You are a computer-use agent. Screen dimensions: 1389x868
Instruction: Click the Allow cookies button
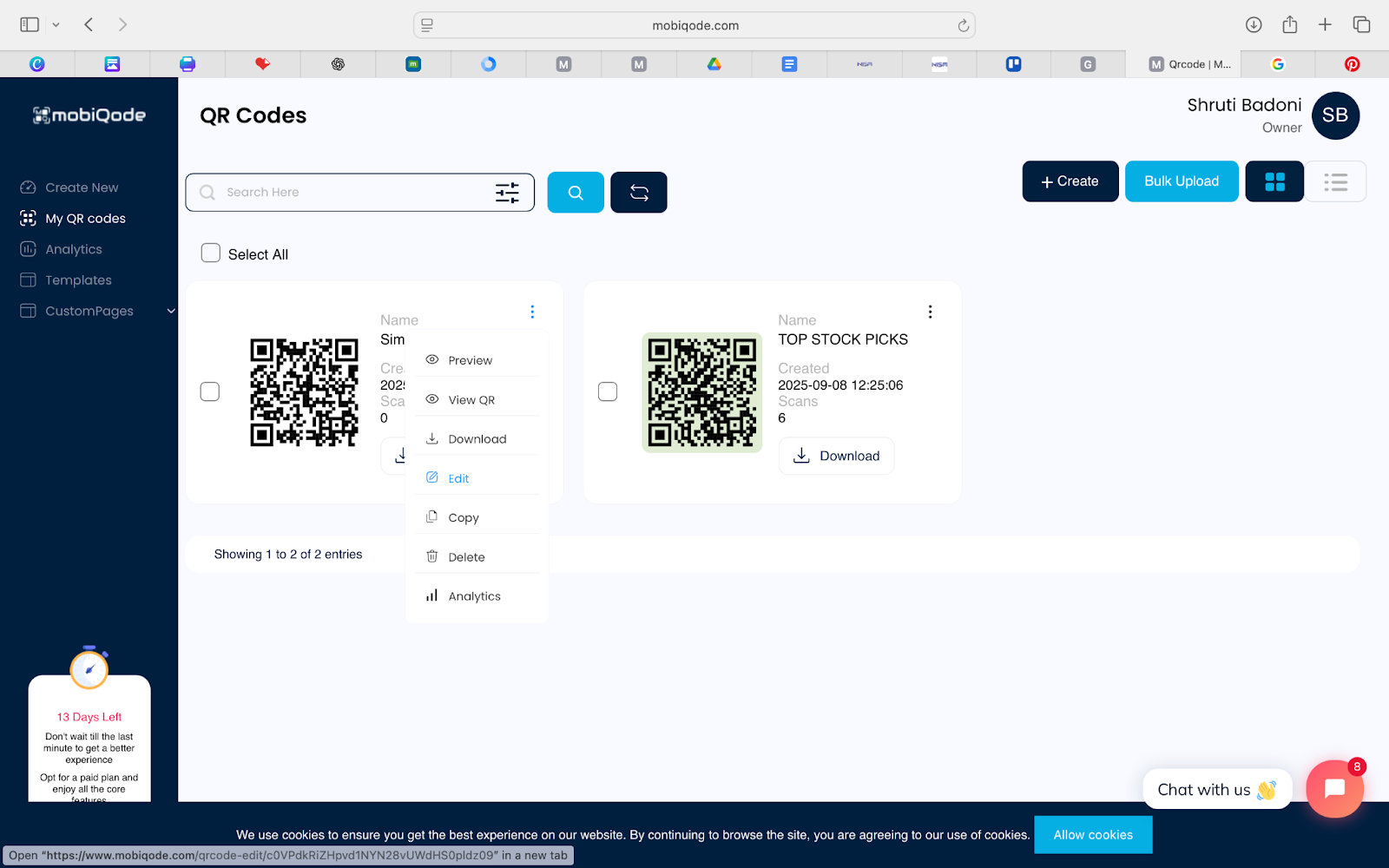1093,834
